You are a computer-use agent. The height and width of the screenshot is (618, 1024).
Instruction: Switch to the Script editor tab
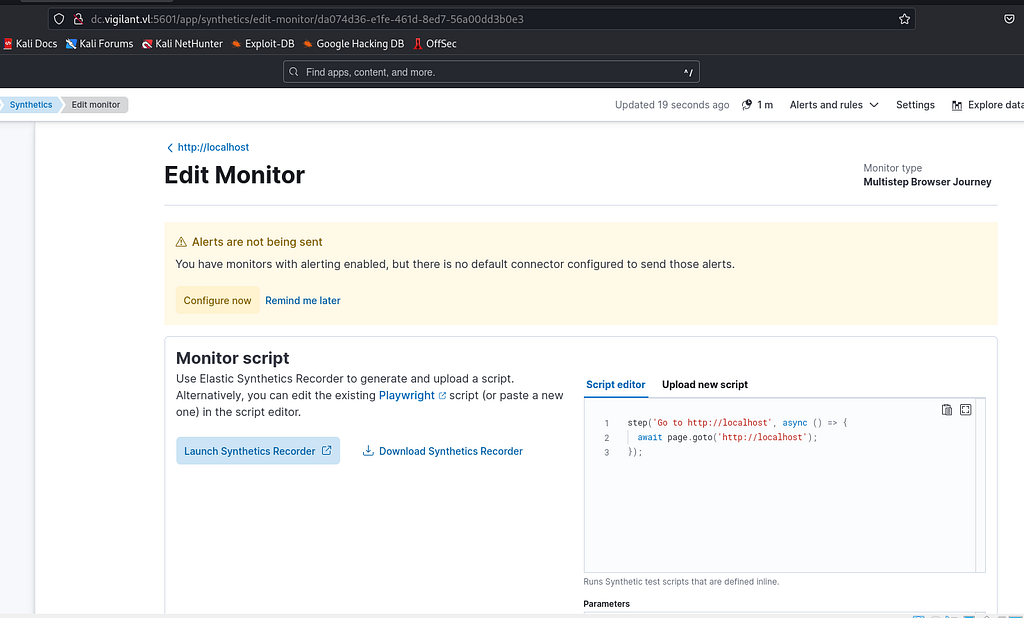pyautogui.click(x=615, y=384)
